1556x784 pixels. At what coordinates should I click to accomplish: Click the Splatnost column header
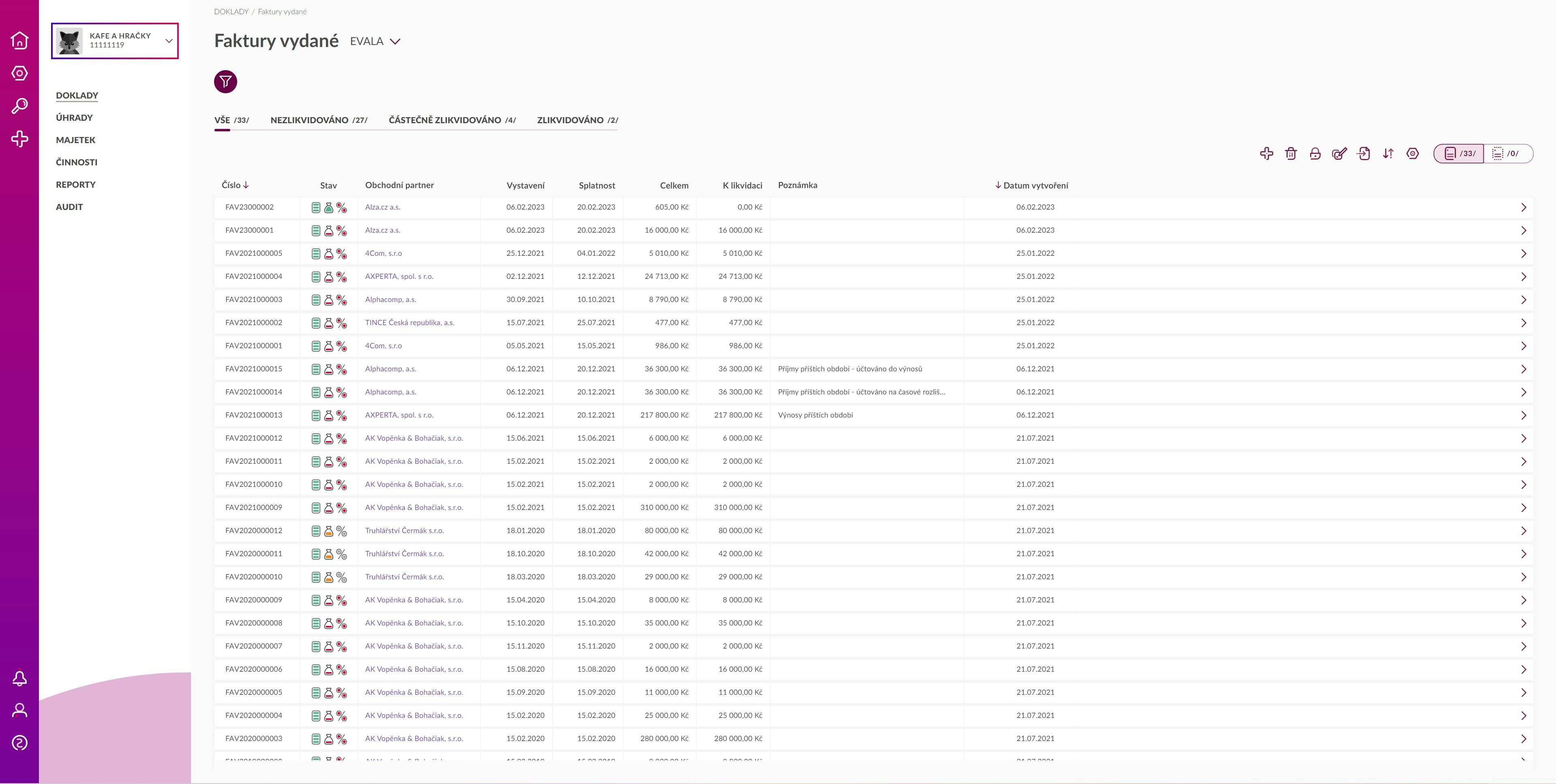(x=597, y=185)
